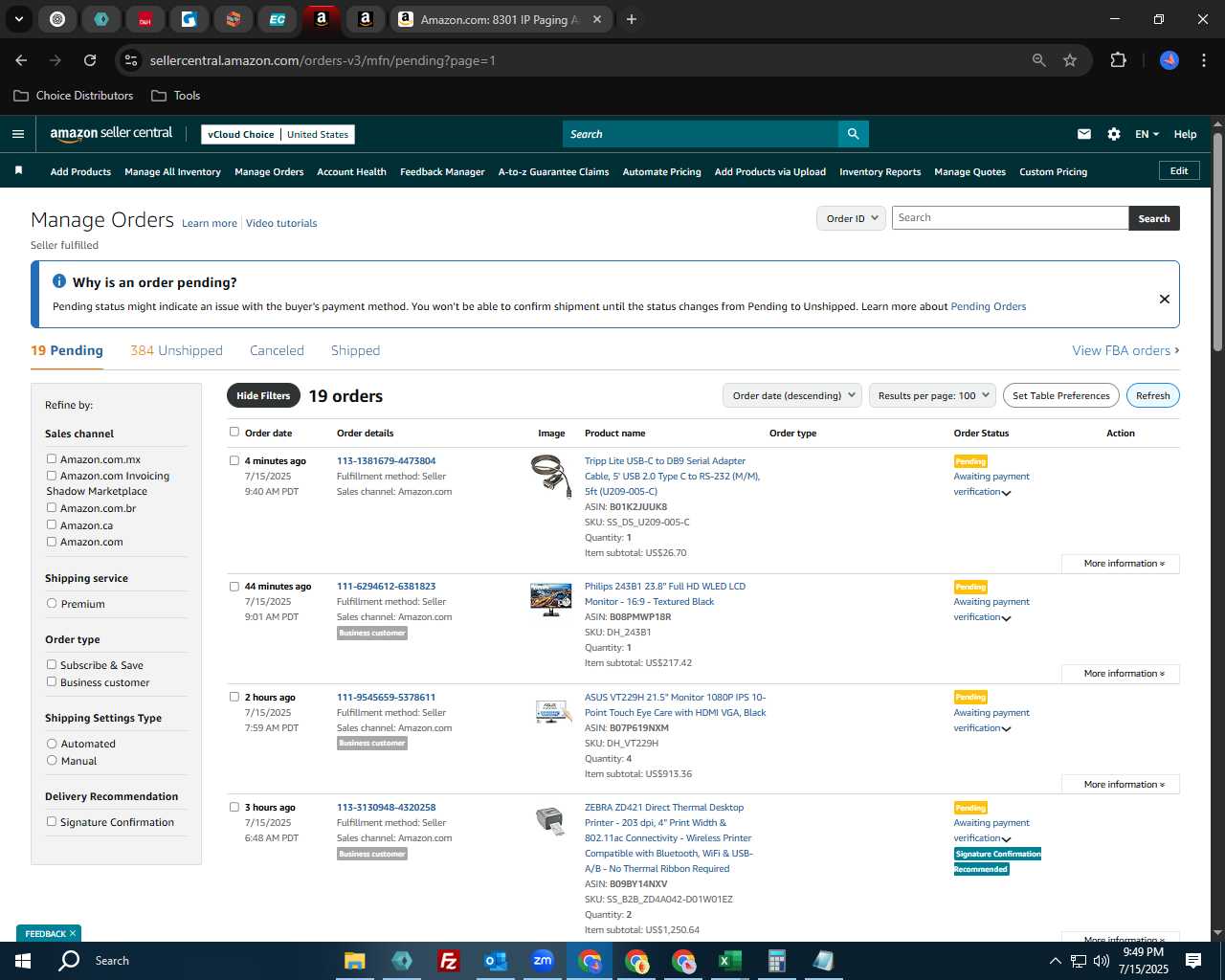Image resolution: width=1225 pixels, height=980 pixels.
Task: Go back with browser back arrow
Action: (21, 60)
